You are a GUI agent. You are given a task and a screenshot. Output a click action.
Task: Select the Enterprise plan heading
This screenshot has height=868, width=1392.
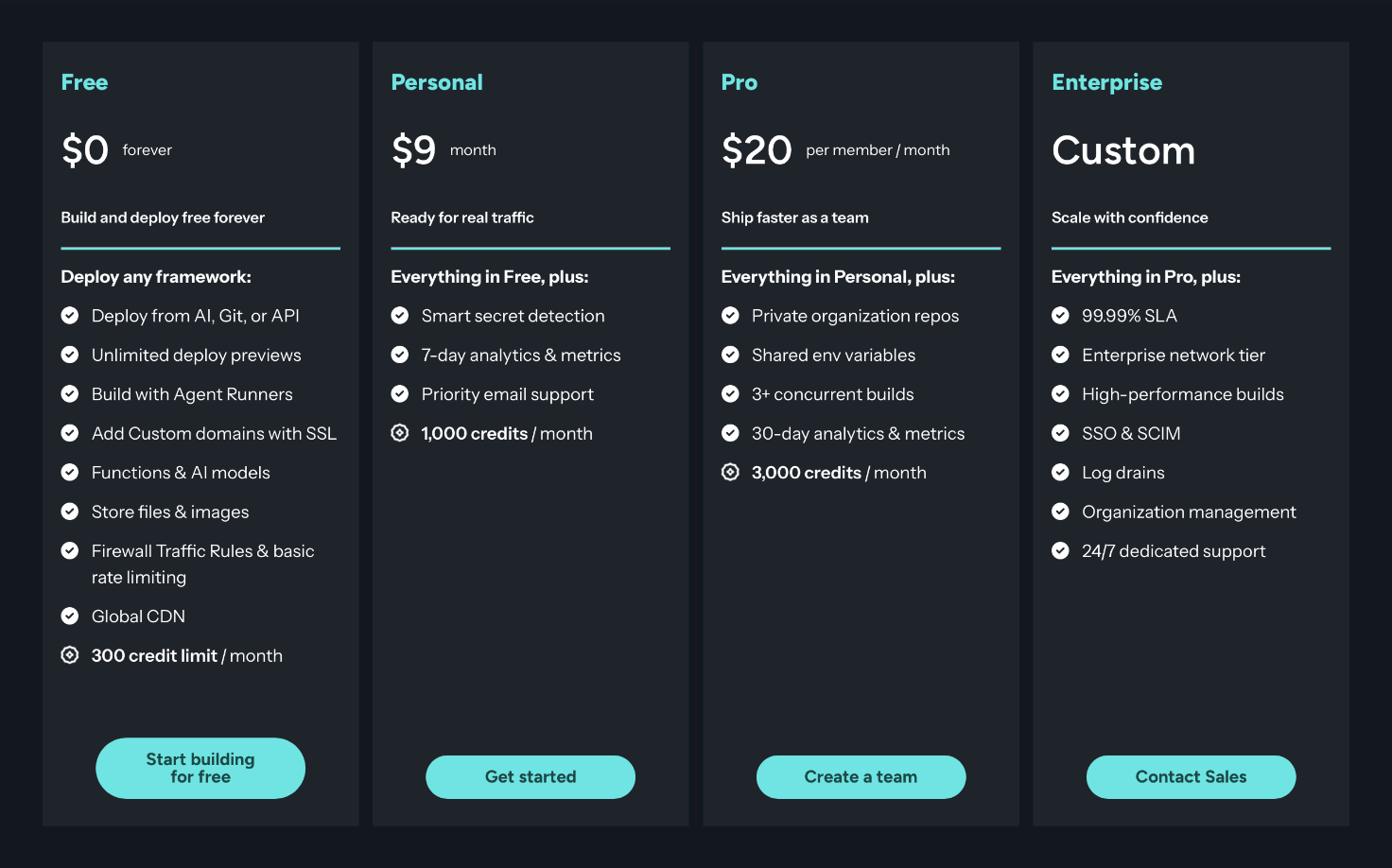pos(1106,82)
